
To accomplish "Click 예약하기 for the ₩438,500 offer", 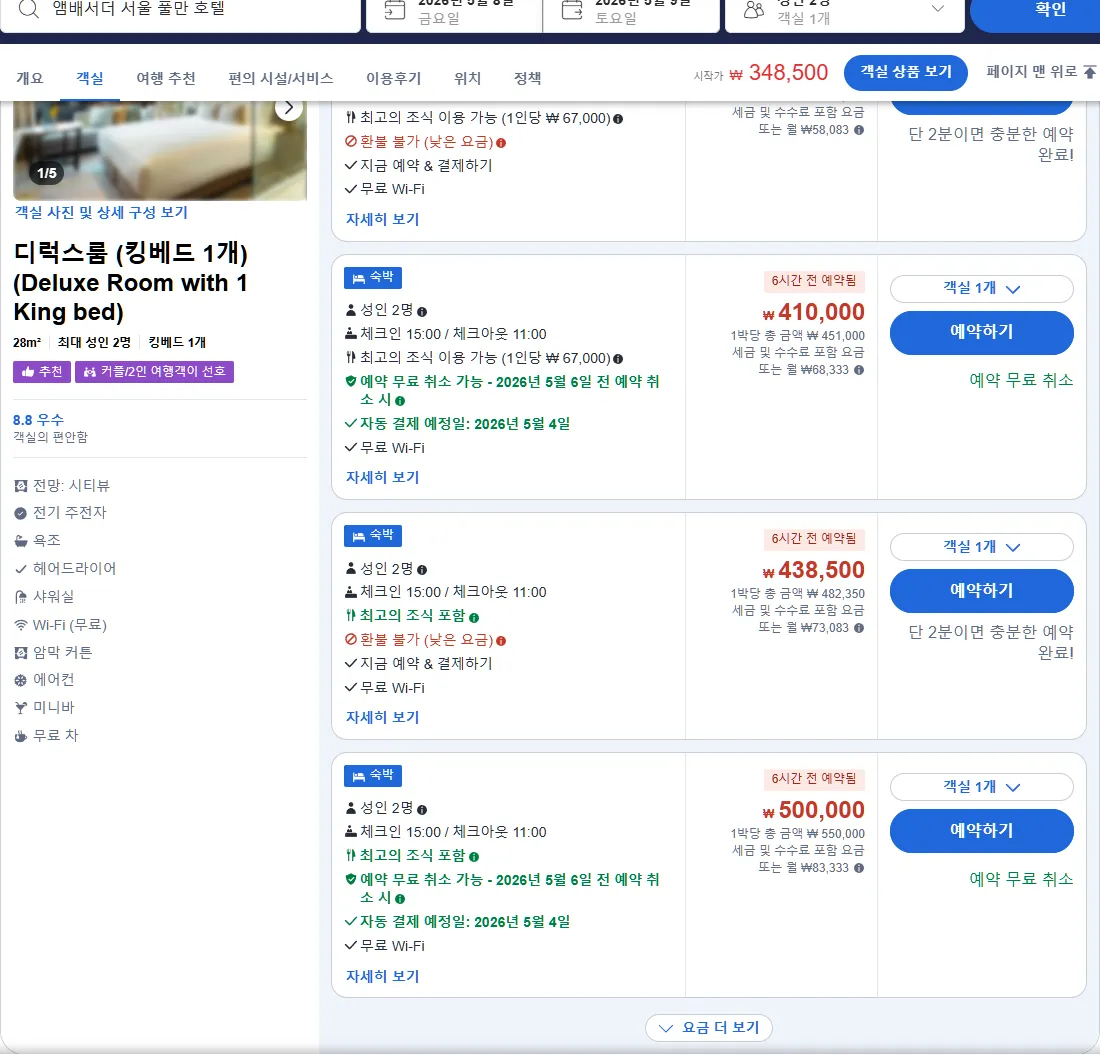I will 981,591.
